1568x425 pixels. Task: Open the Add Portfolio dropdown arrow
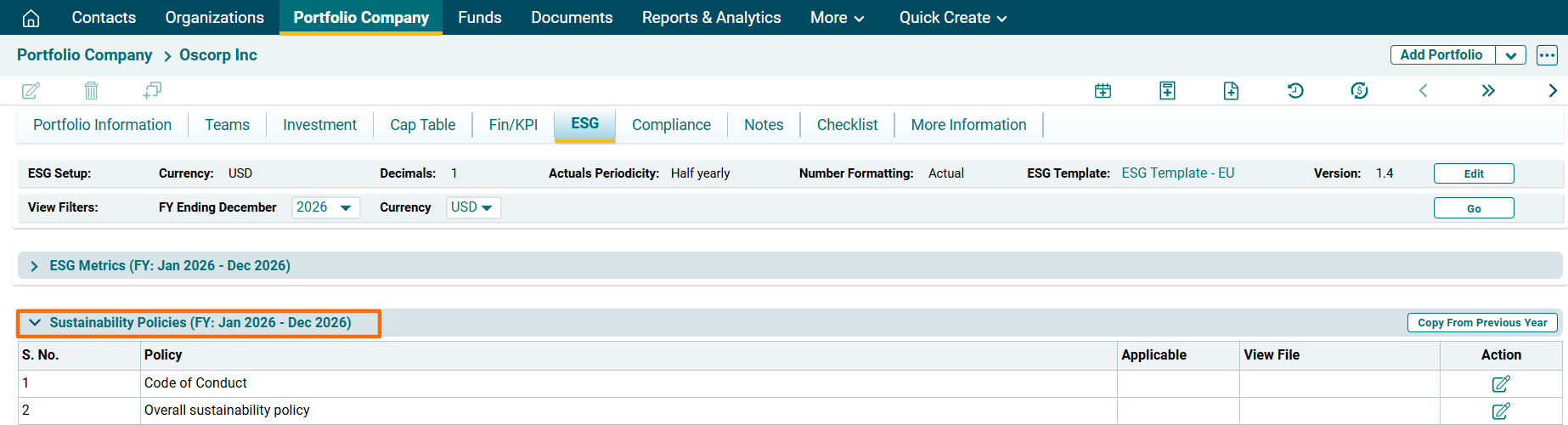(x=1510, y=55)
